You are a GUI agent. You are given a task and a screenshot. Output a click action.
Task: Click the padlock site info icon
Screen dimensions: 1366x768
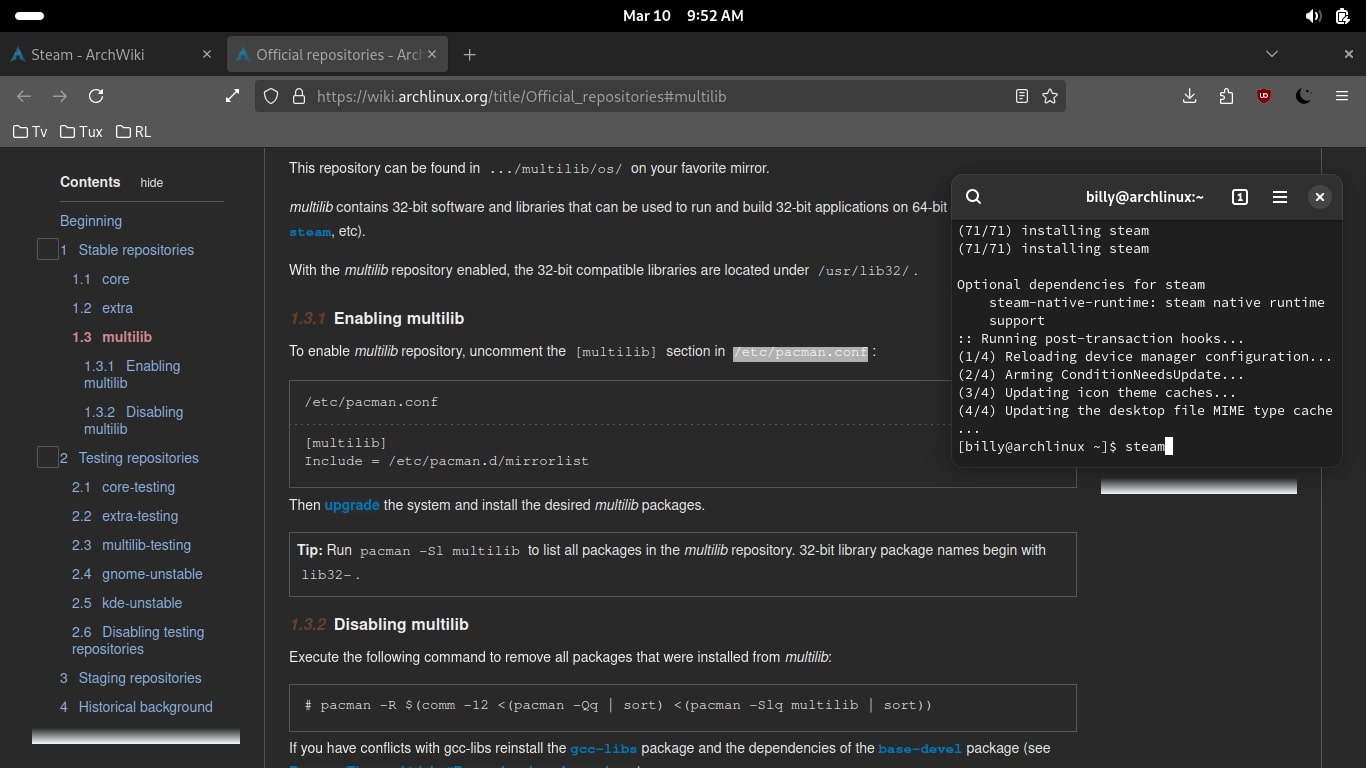pyautogui.click(x=298, y=97)
